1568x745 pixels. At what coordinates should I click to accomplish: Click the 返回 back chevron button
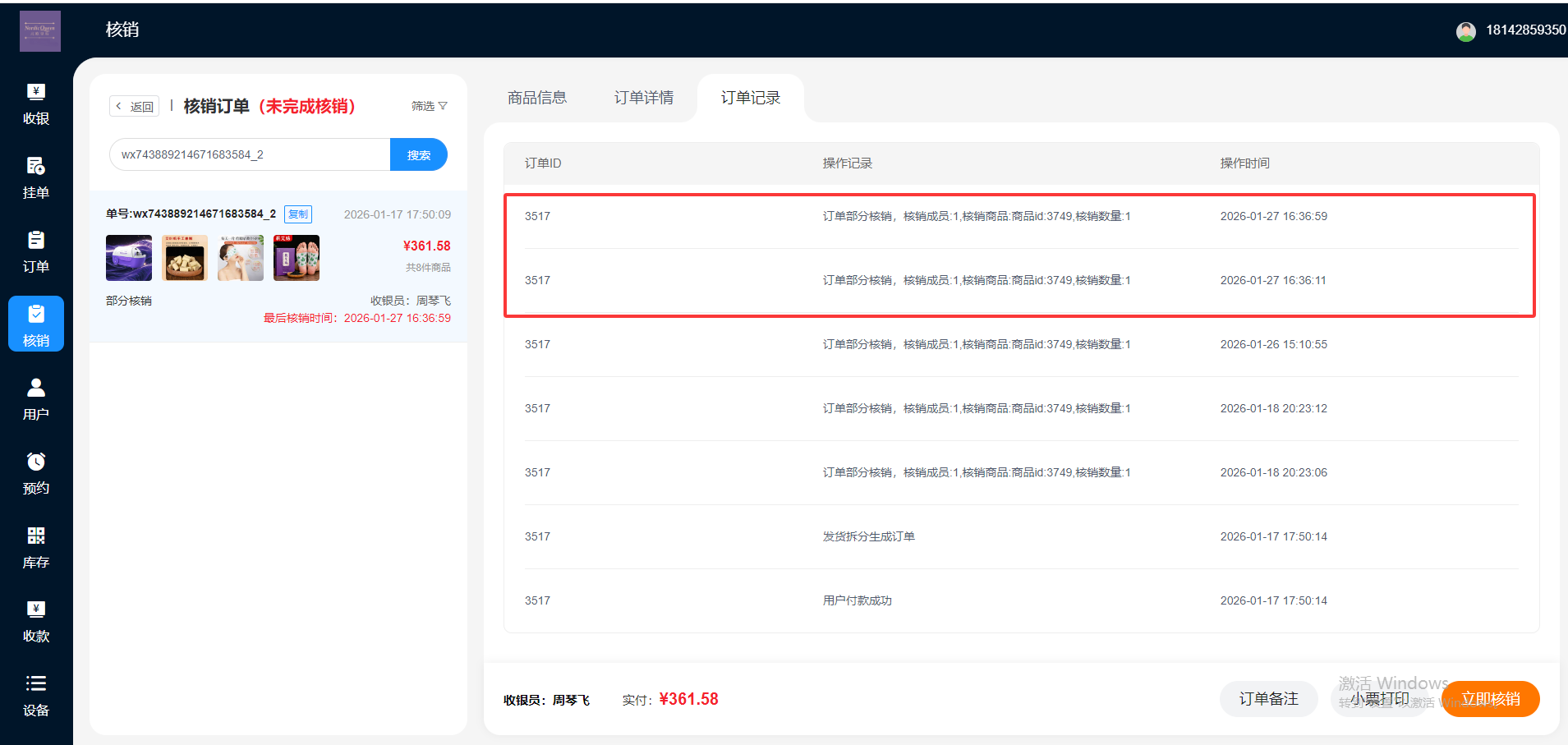tap(134, 106)
